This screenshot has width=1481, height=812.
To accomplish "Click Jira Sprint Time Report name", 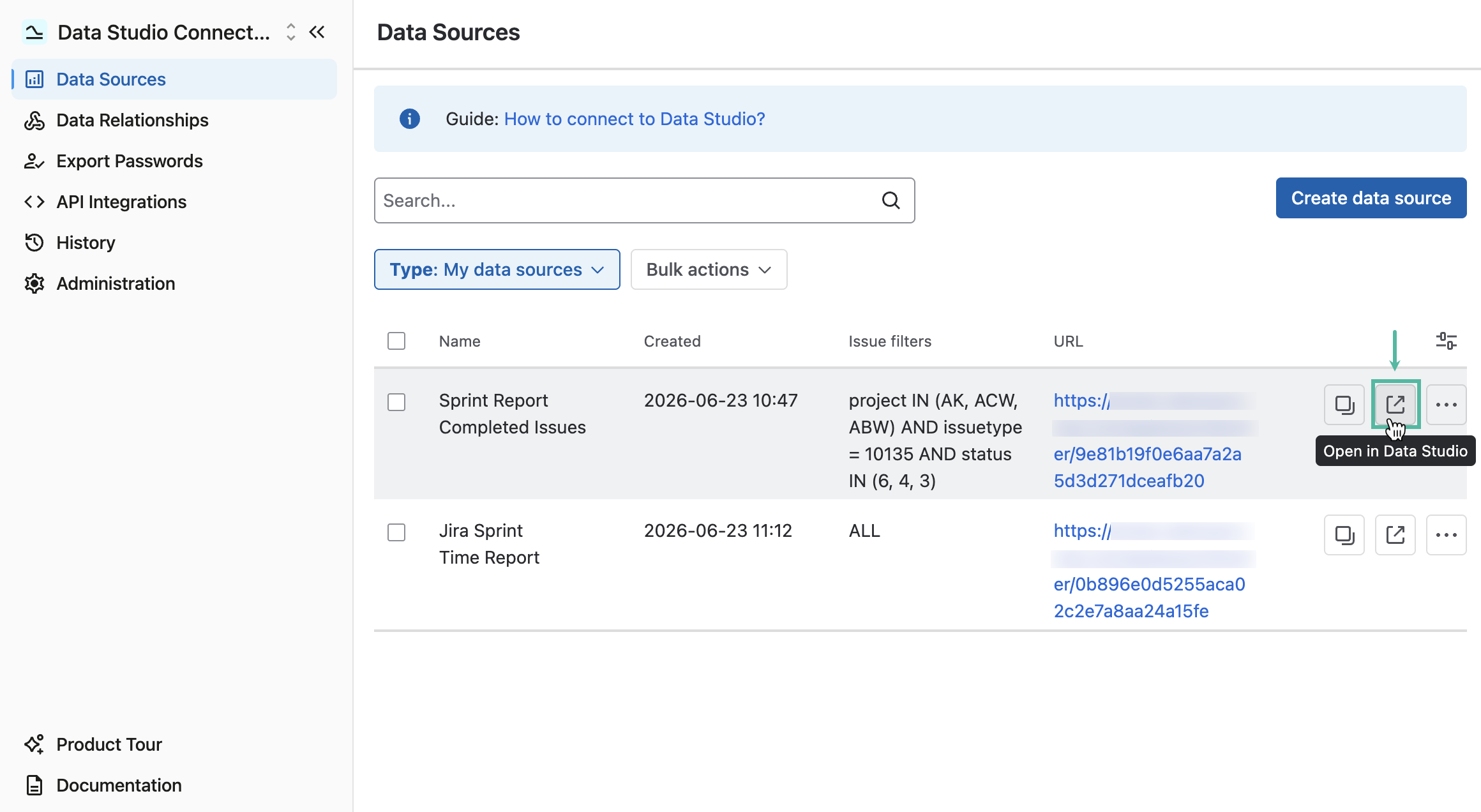I will coord(489,544).
